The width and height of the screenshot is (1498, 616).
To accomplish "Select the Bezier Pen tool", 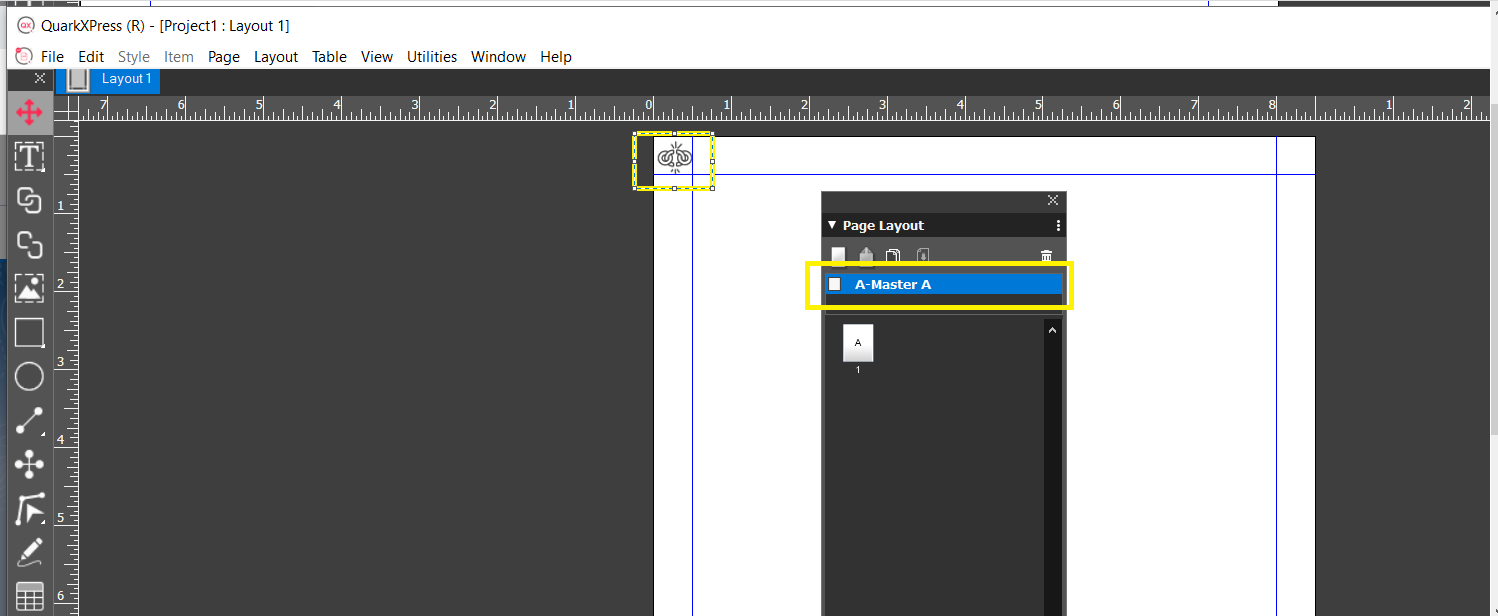I will [x=29, y=510].
